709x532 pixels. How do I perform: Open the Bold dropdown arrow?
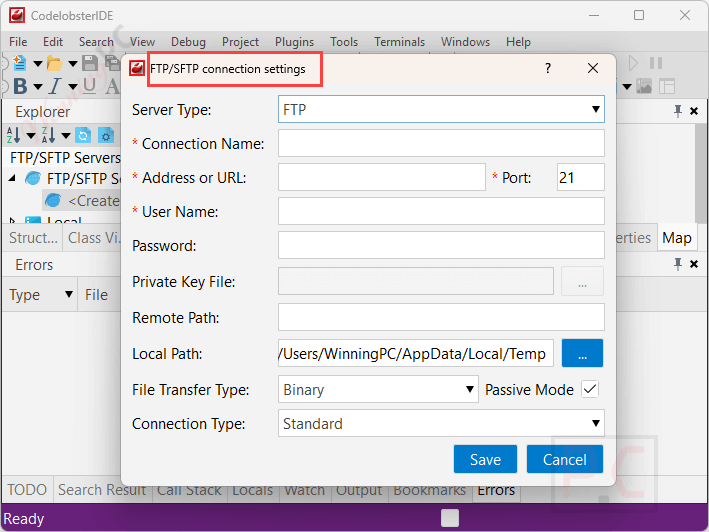point(38,87)
